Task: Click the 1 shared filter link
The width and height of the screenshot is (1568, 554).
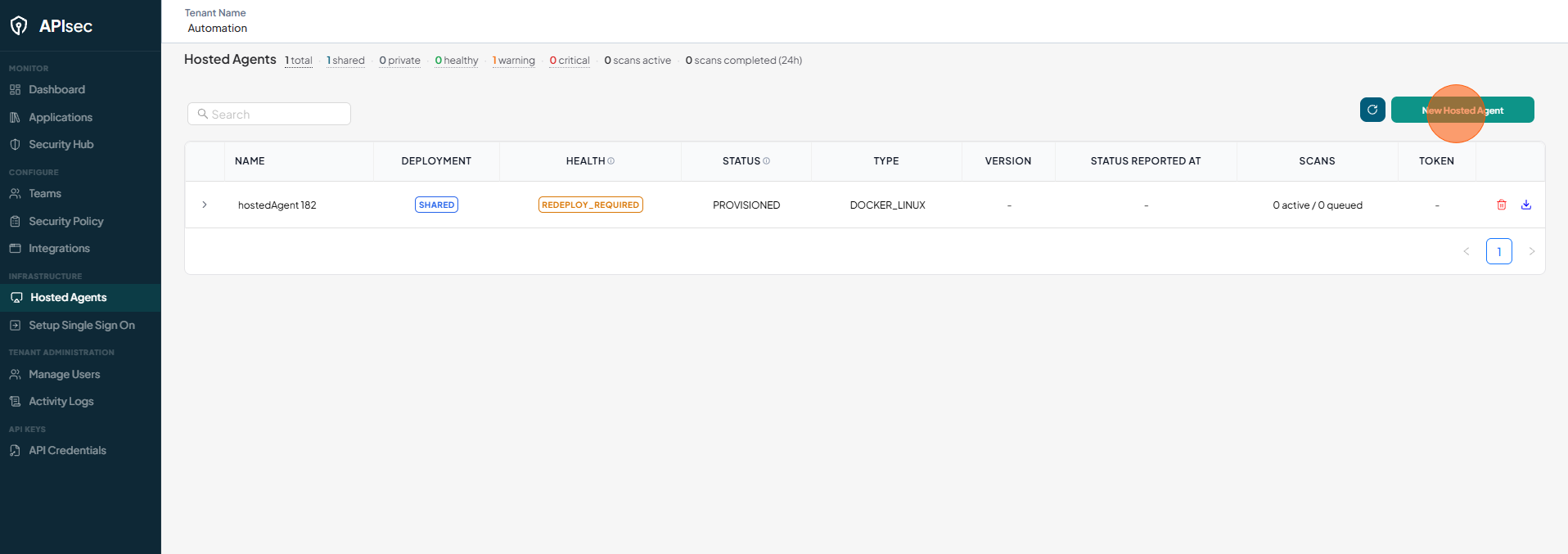Action: click(345, 61)
